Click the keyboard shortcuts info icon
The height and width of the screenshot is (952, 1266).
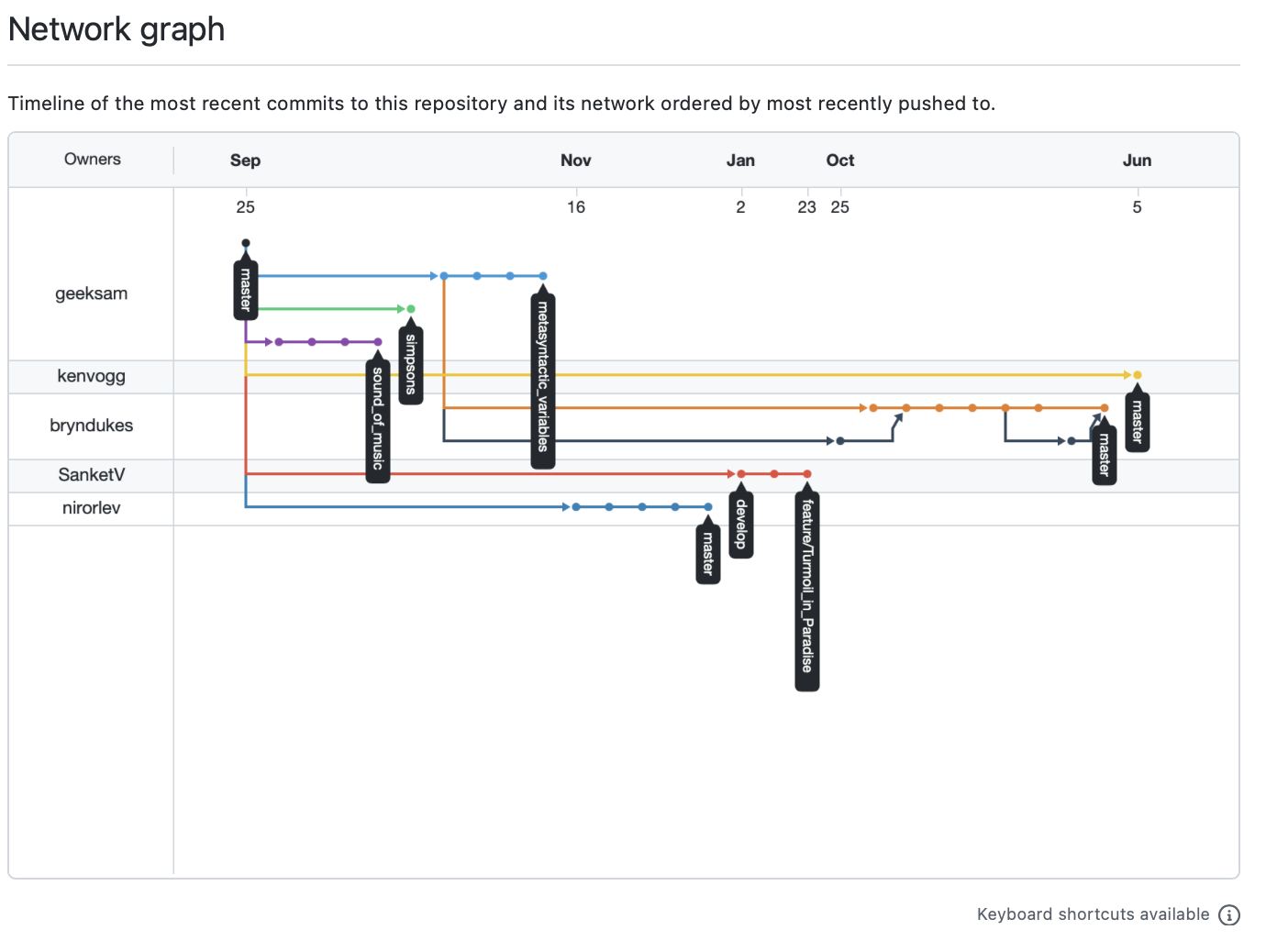tap(1228, 914)
